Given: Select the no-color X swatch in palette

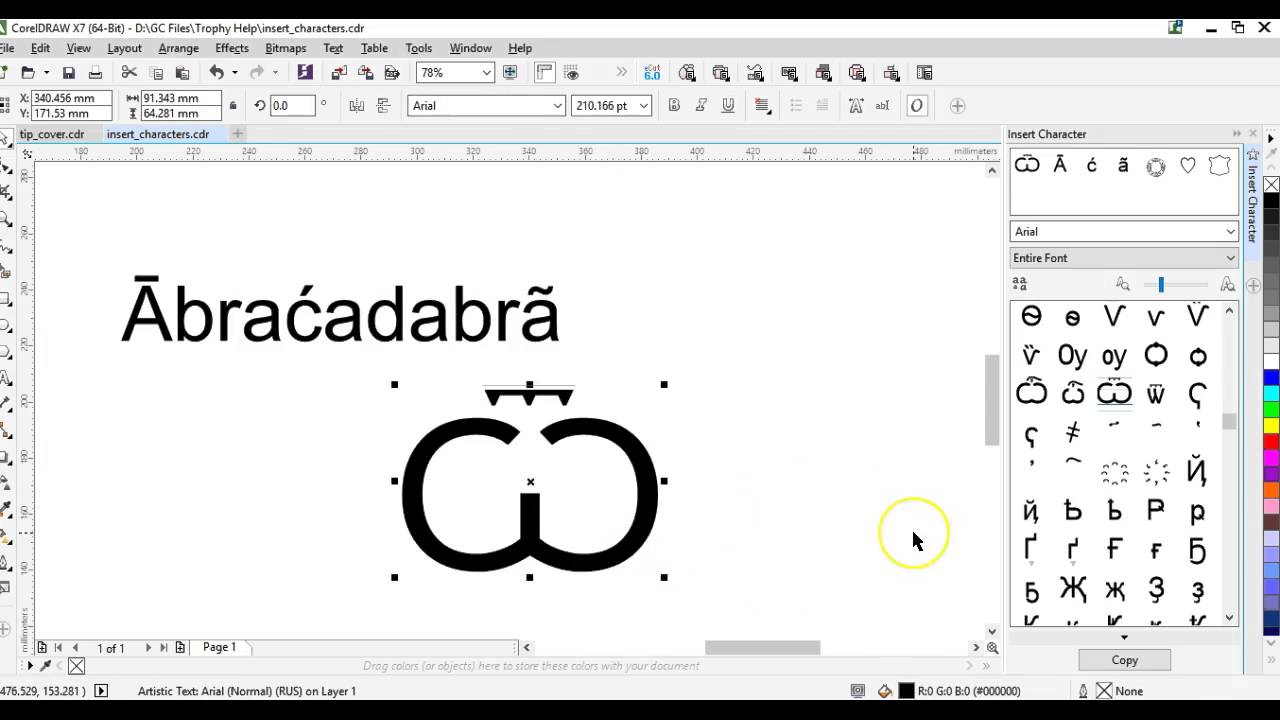Looking at the screenshot, I should [1271, 185].
